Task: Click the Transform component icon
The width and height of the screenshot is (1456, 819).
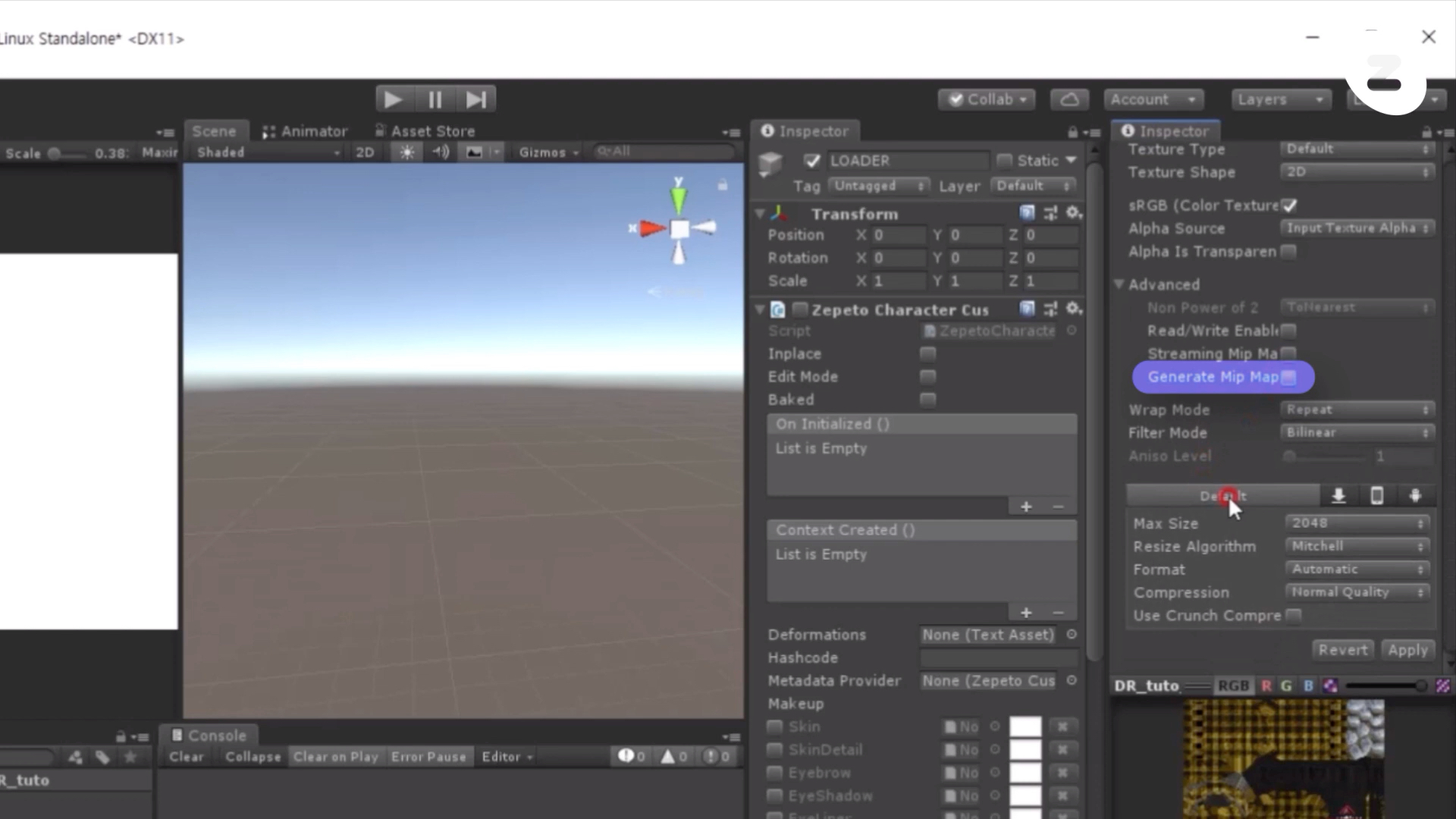Action: (783, 212)
